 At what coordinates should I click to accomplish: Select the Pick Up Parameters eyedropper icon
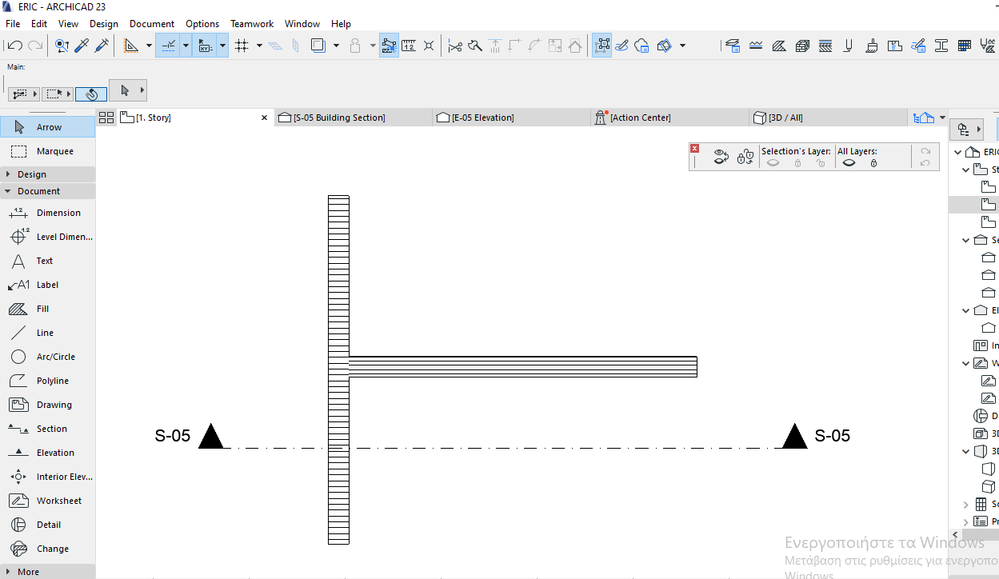(82, 46)
